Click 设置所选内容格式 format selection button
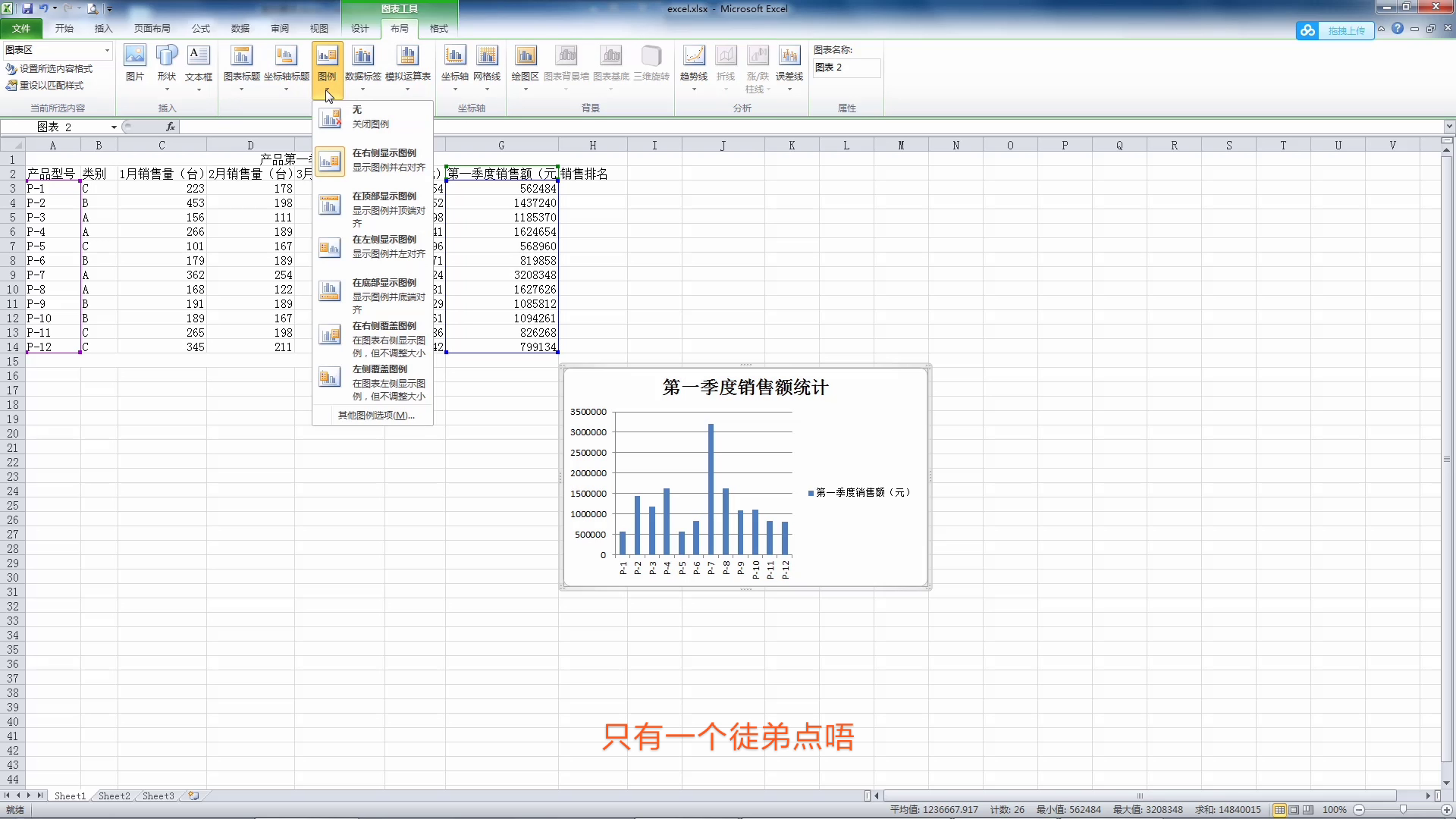This screenshot has width=1456, height=819. pos(49,69)
